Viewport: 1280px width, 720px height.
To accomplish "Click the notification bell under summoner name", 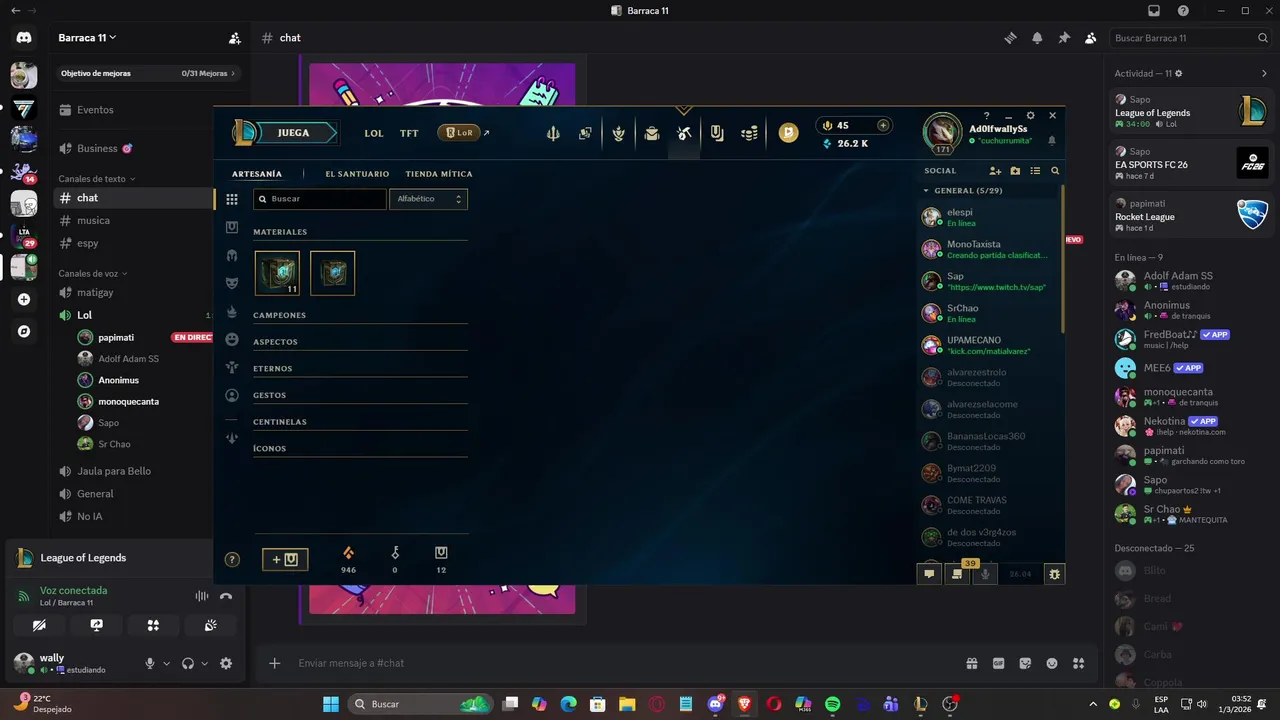I will pos(1051,141).
